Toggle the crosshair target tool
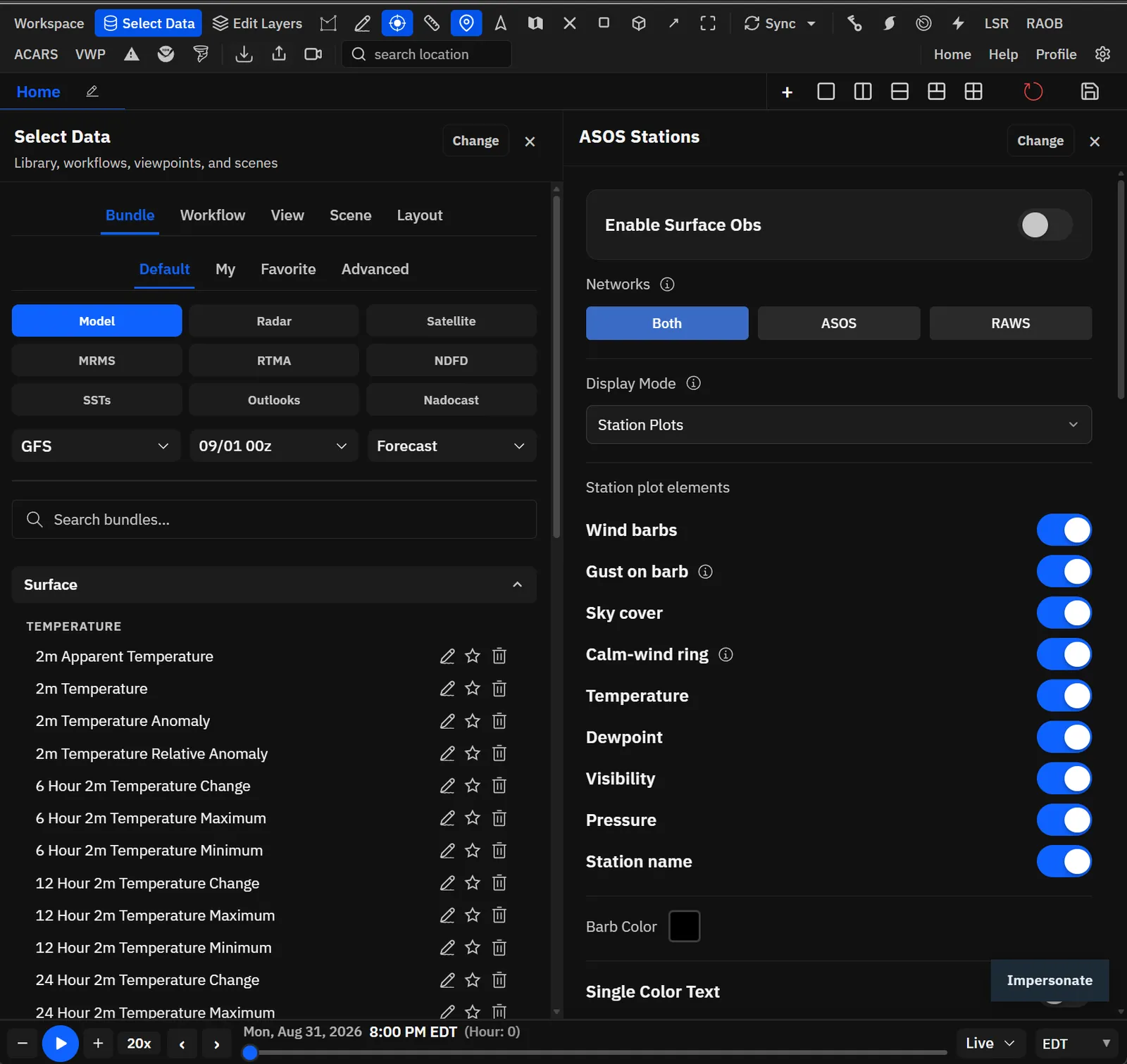 coord(397,23)
